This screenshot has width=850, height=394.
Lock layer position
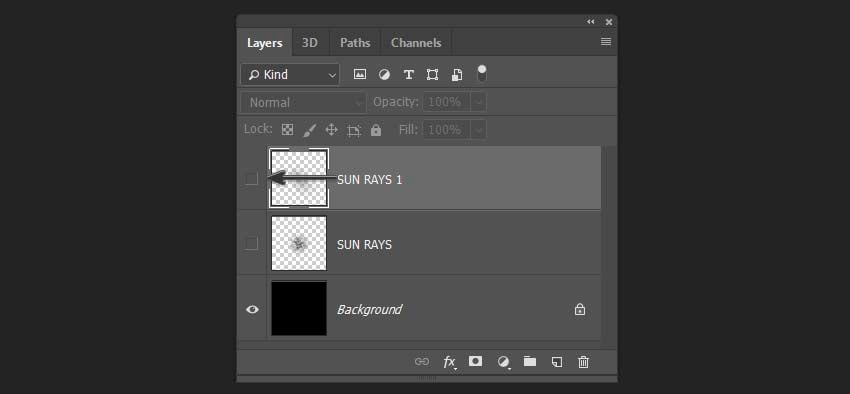tap(331, 130)
